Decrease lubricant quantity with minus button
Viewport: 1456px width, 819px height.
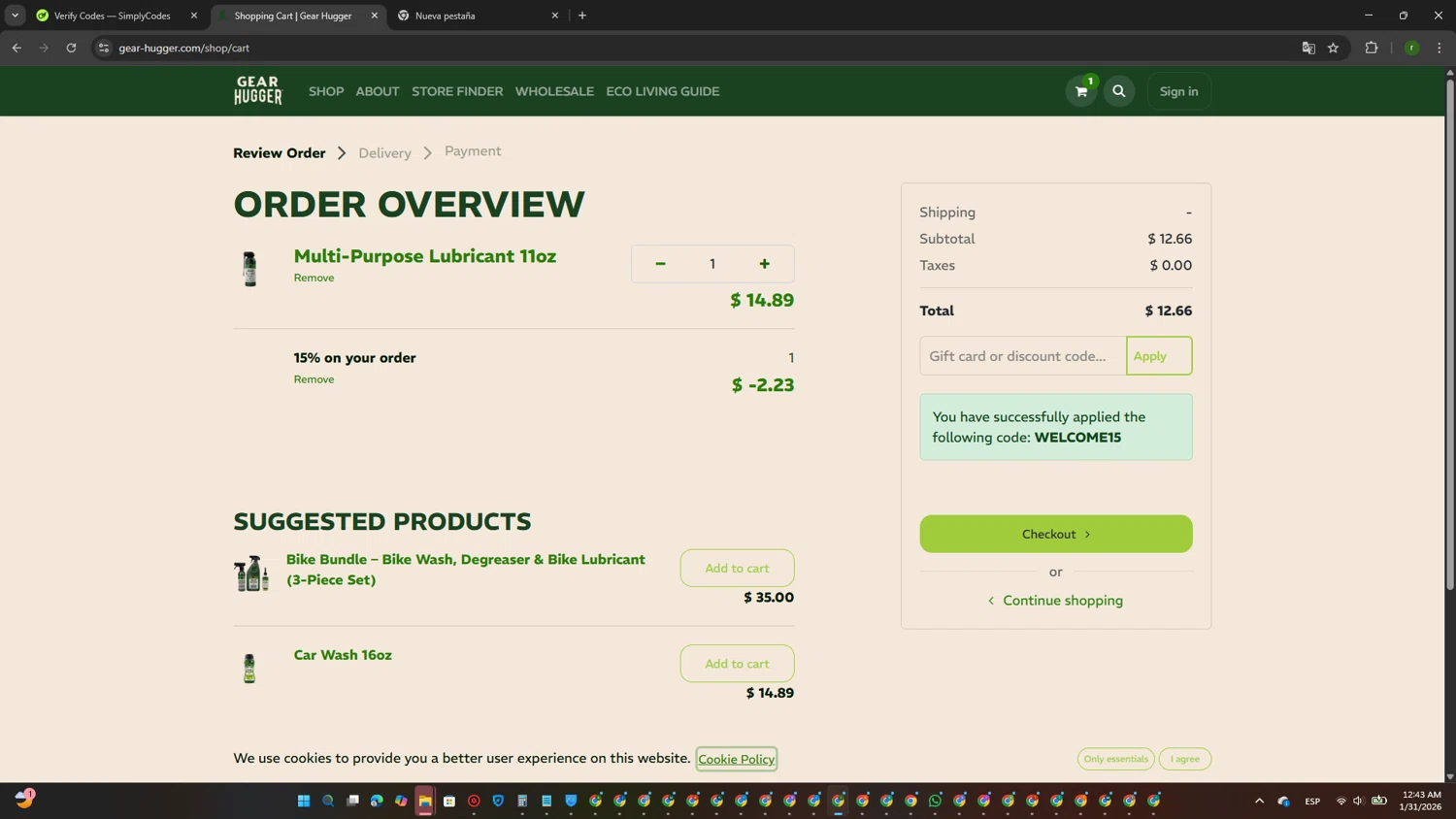click(x=660, y=264)
